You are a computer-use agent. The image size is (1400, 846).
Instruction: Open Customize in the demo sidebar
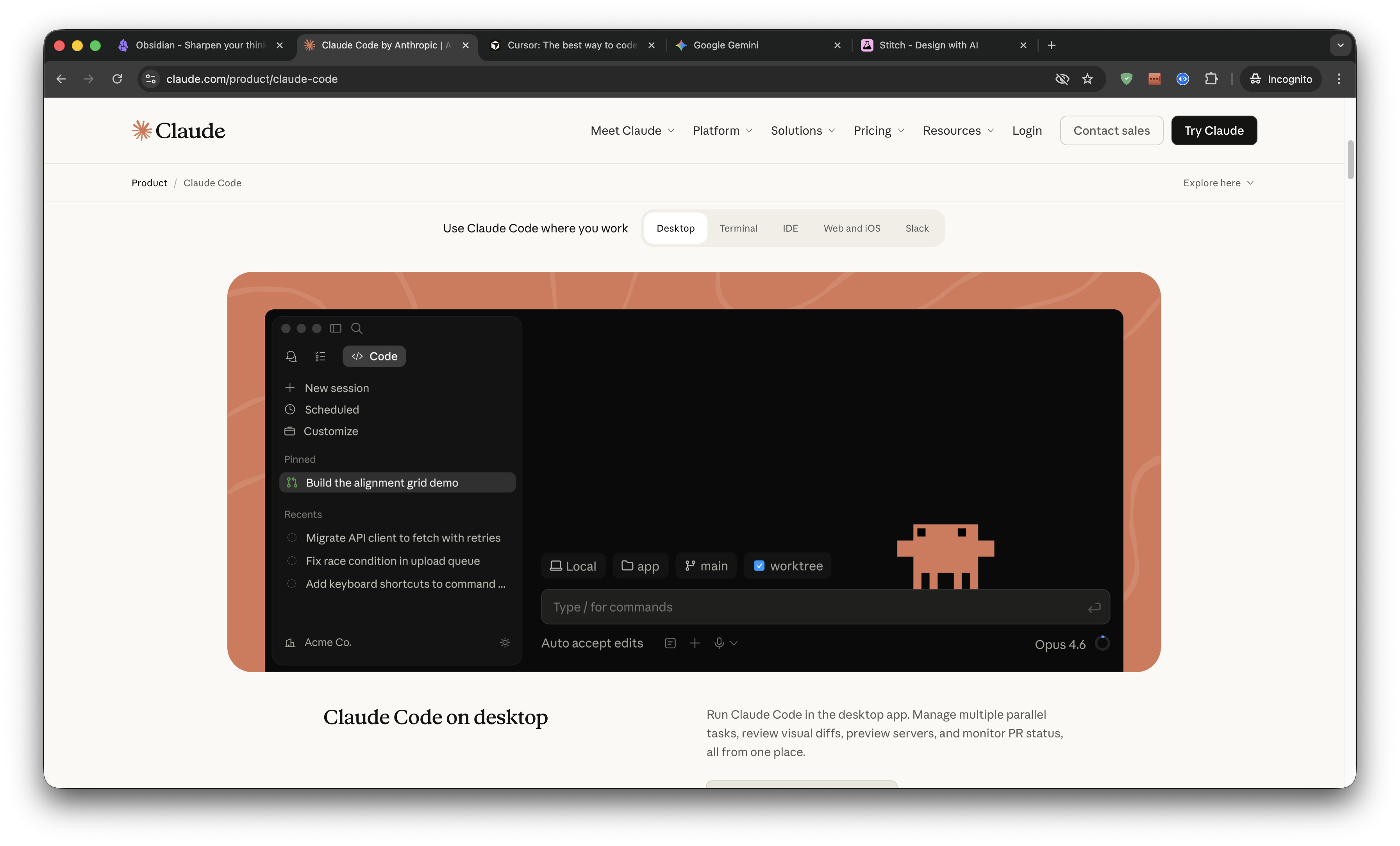click(321, 431)
